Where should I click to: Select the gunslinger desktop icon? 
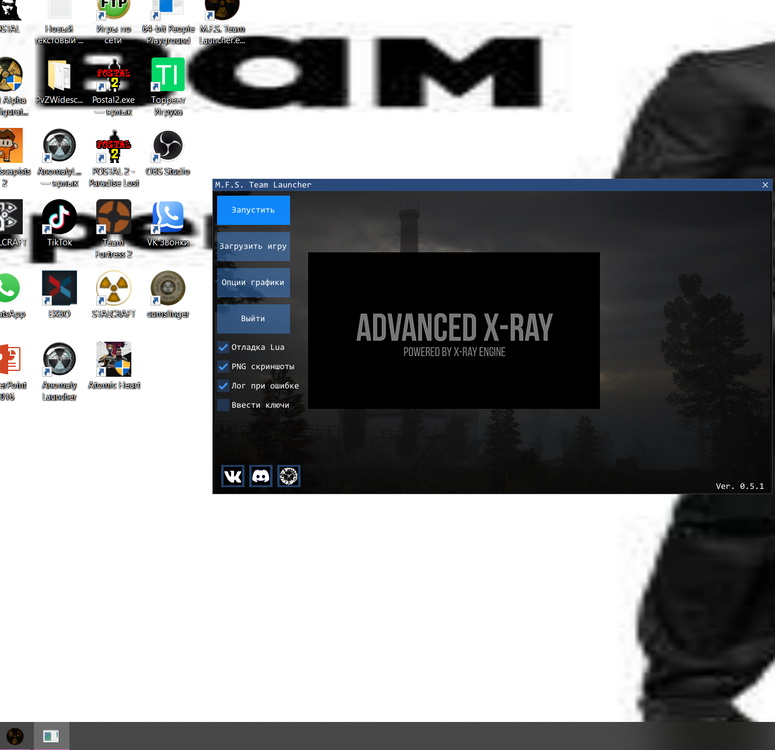168,295
